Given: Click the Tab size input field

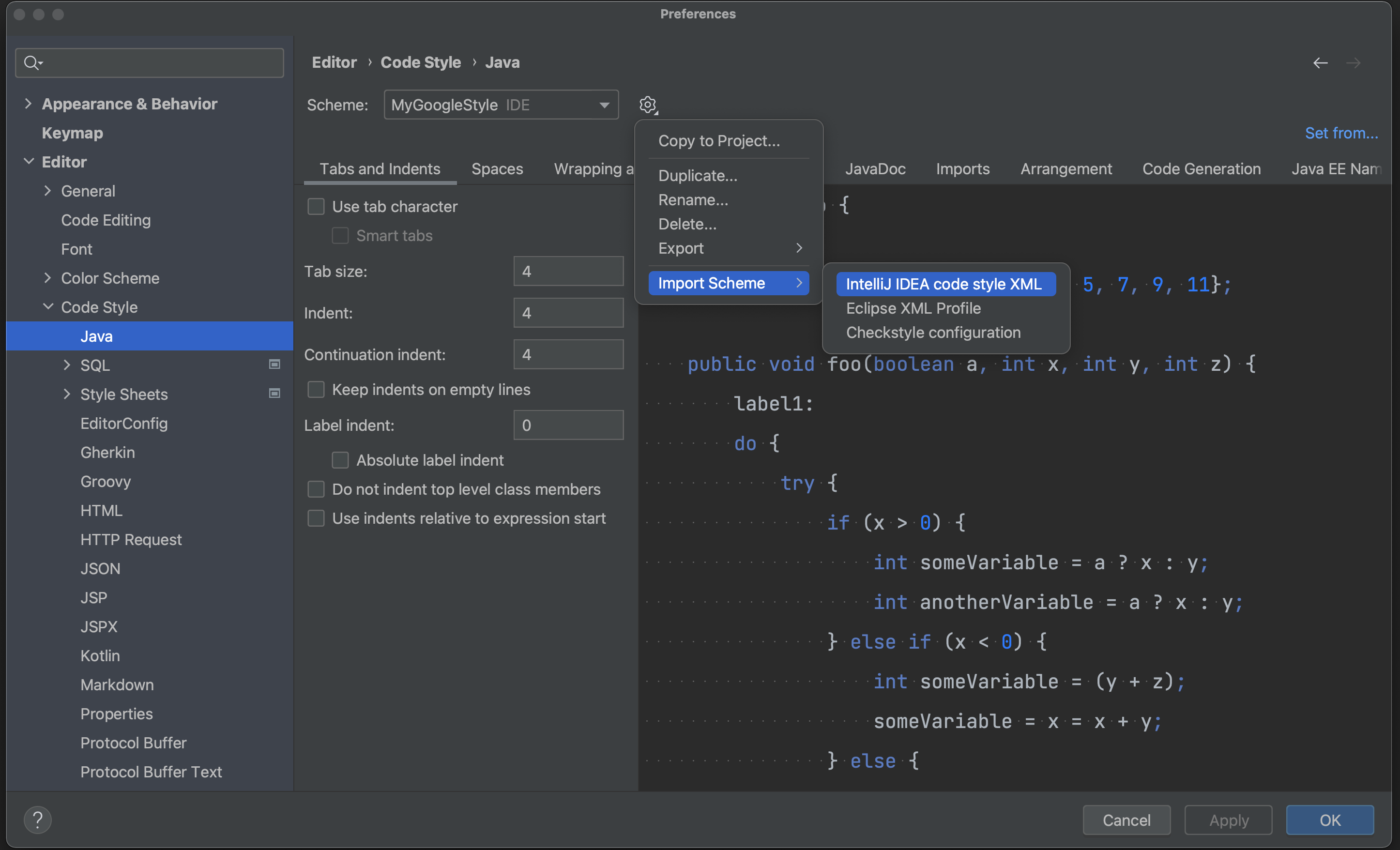Looking at the screenshot, I should (568, 271).
